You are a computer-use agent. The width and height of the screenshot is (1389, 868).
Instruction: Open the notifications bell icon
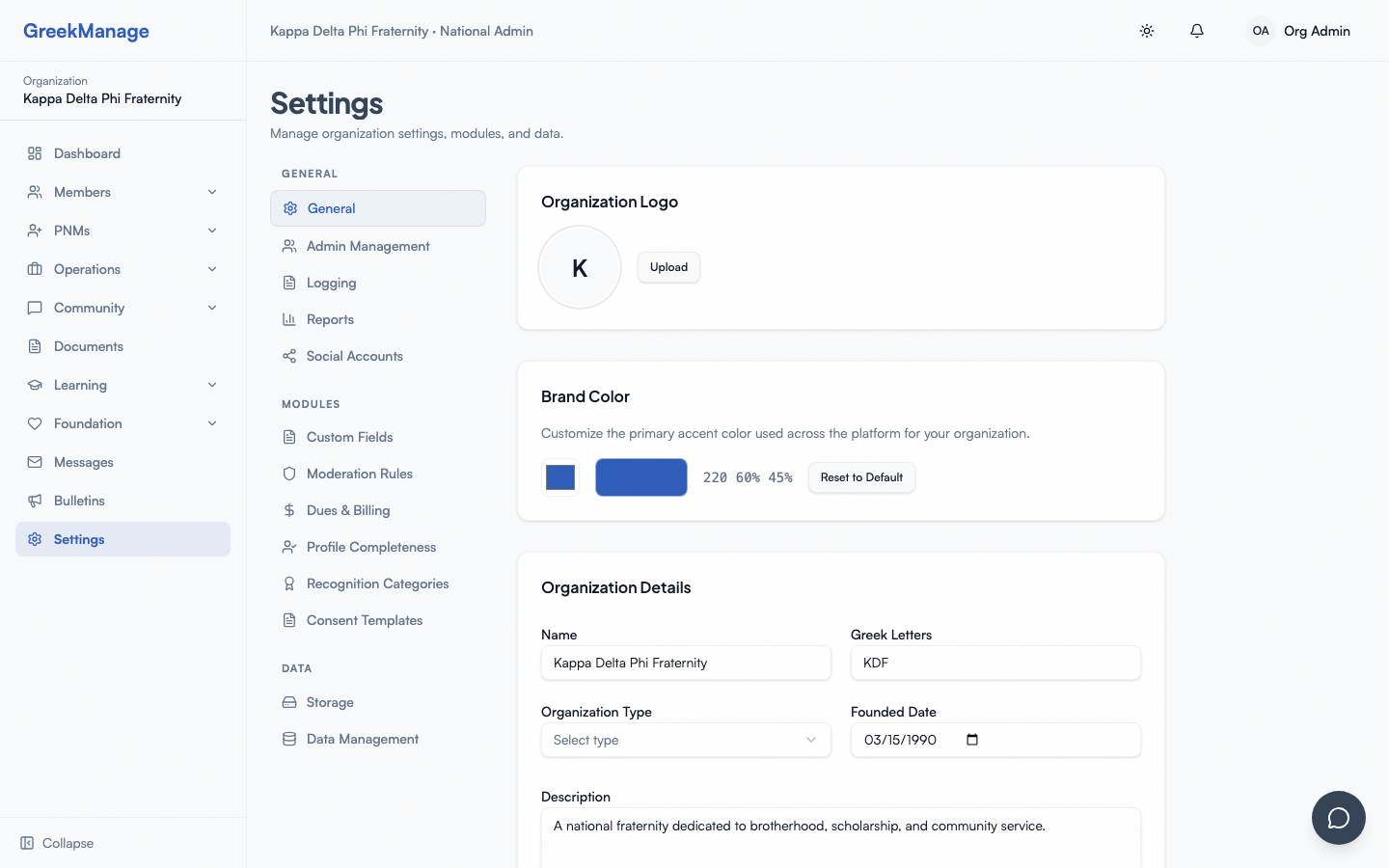coord(1197,31)
